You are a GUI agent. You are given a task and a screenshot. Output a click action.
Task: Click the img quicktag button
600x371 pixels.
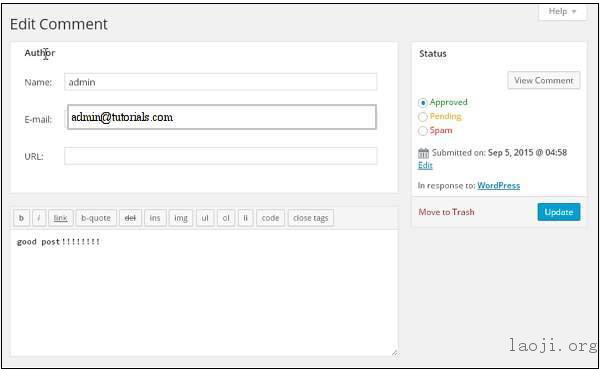click(x=181, y=218)
